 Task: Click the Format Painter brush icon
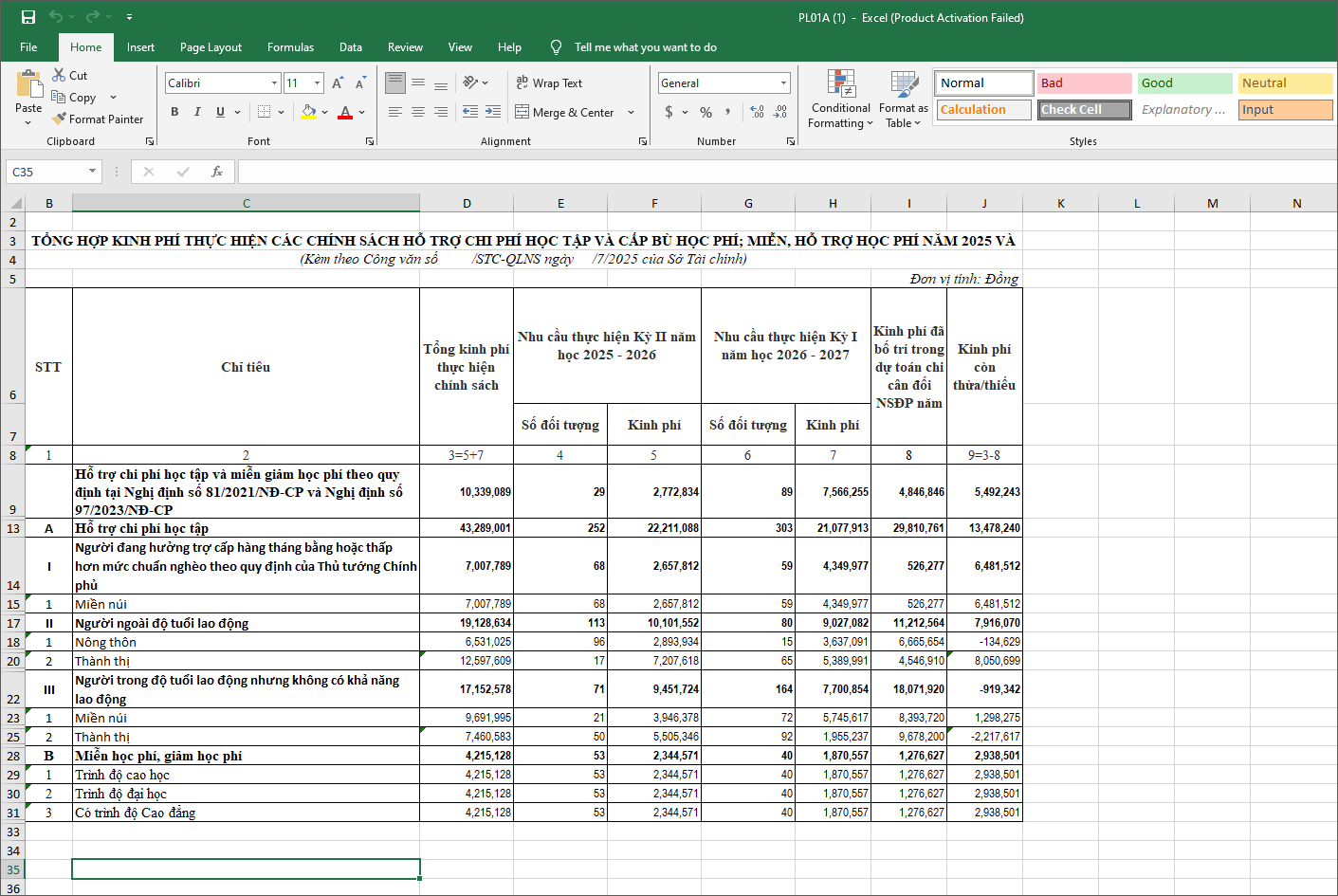(x=60, y=119)
